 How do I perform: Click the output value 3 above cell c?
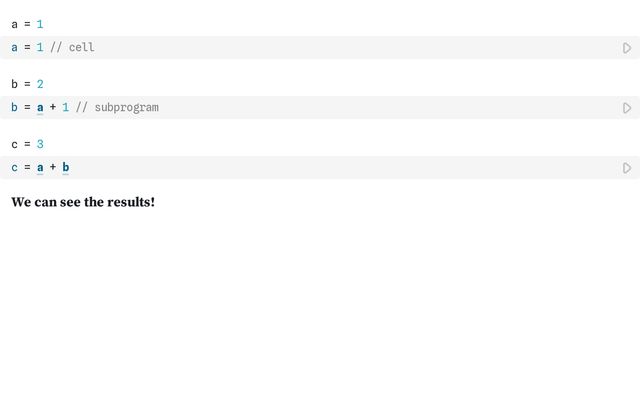40,144
